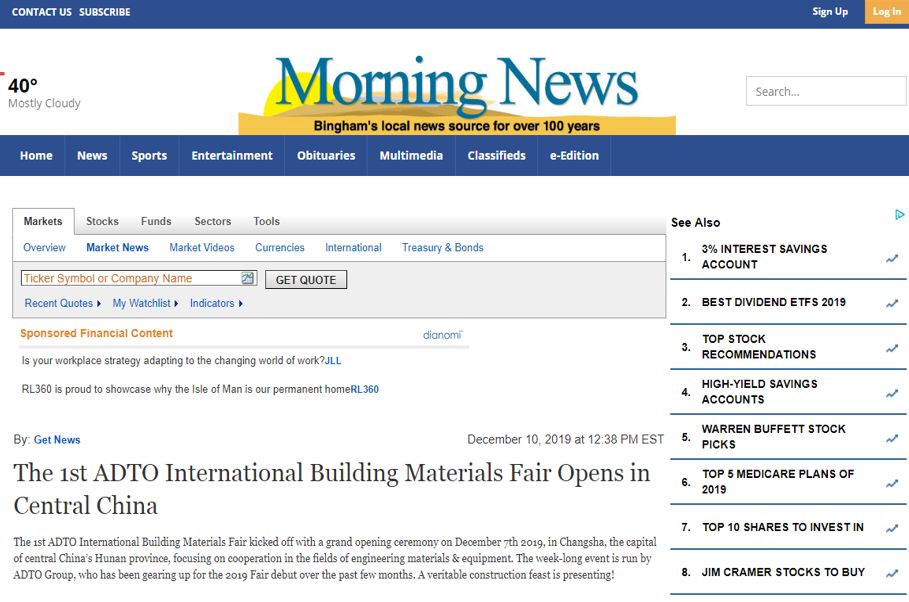Open the Get News author link
Screen dimensions: 909x602
57,440
